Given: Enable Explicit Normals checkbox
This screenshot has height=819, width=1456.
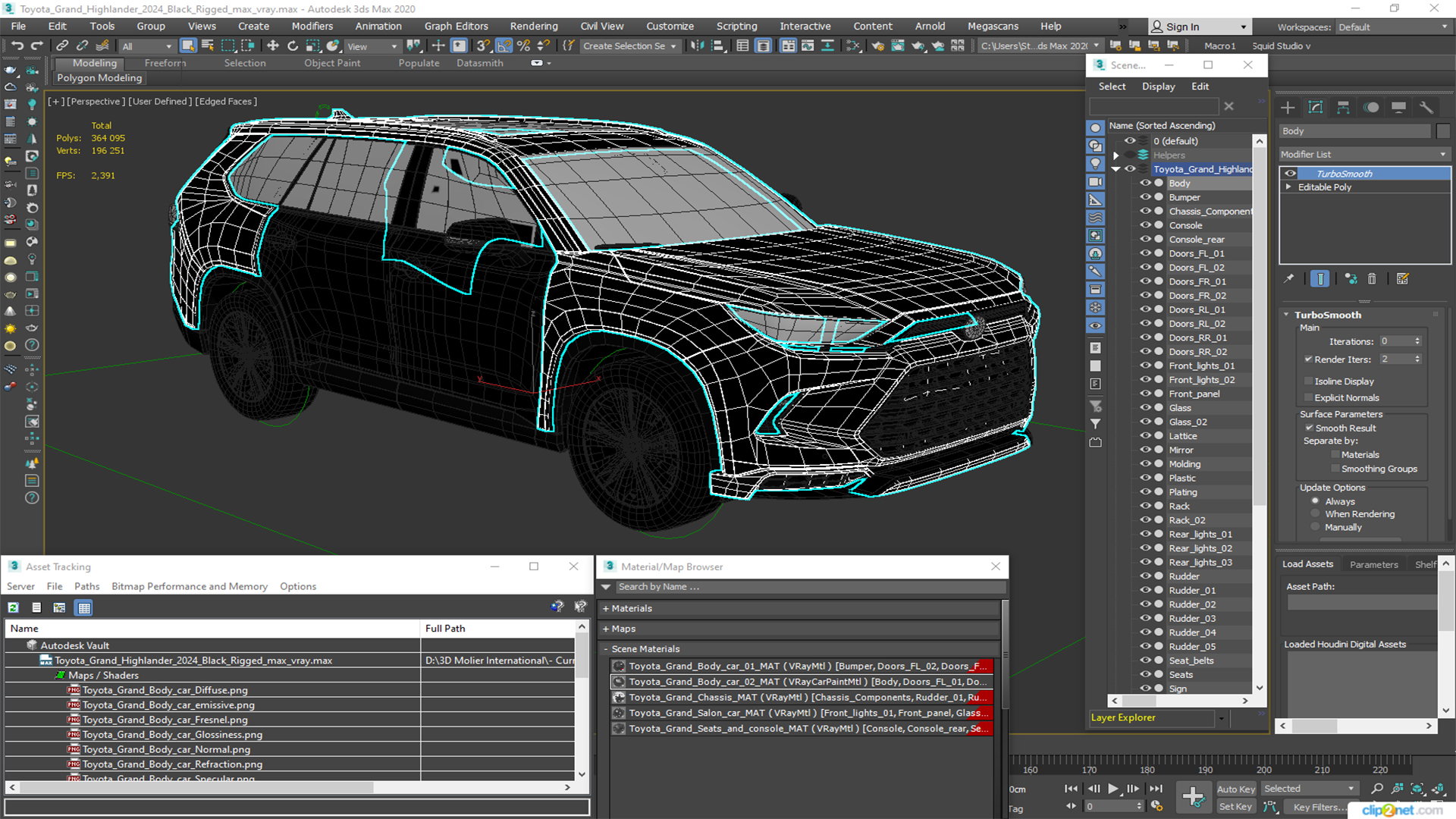Looking at the screenshot, I should coord(1308,398).
